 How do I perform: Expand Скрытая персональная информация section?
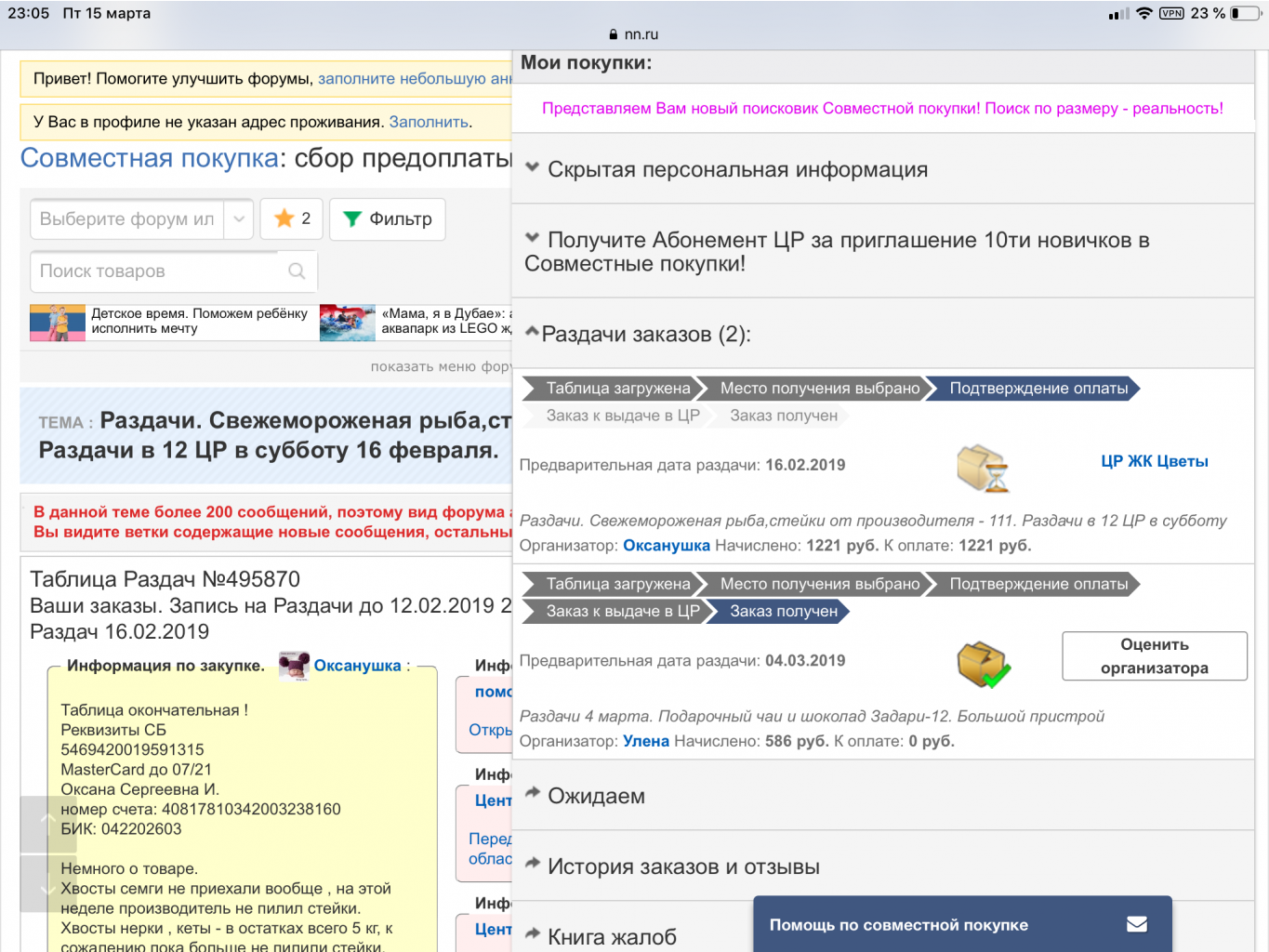click(883, 169)
